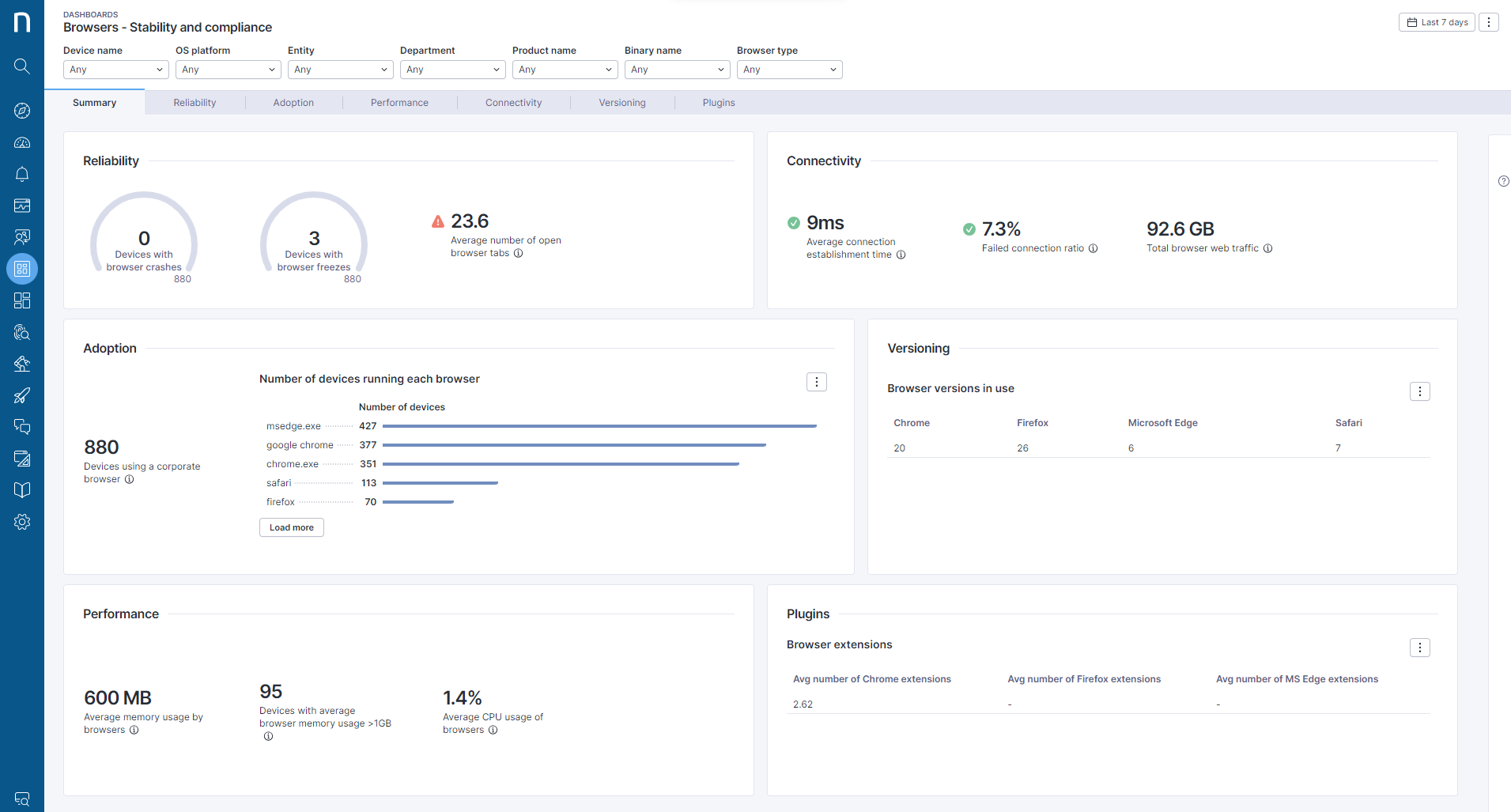Screen dimensions: 1511x812
Task: Click the info icon under browser memory usage >1GB
Action: pos(269,736)
